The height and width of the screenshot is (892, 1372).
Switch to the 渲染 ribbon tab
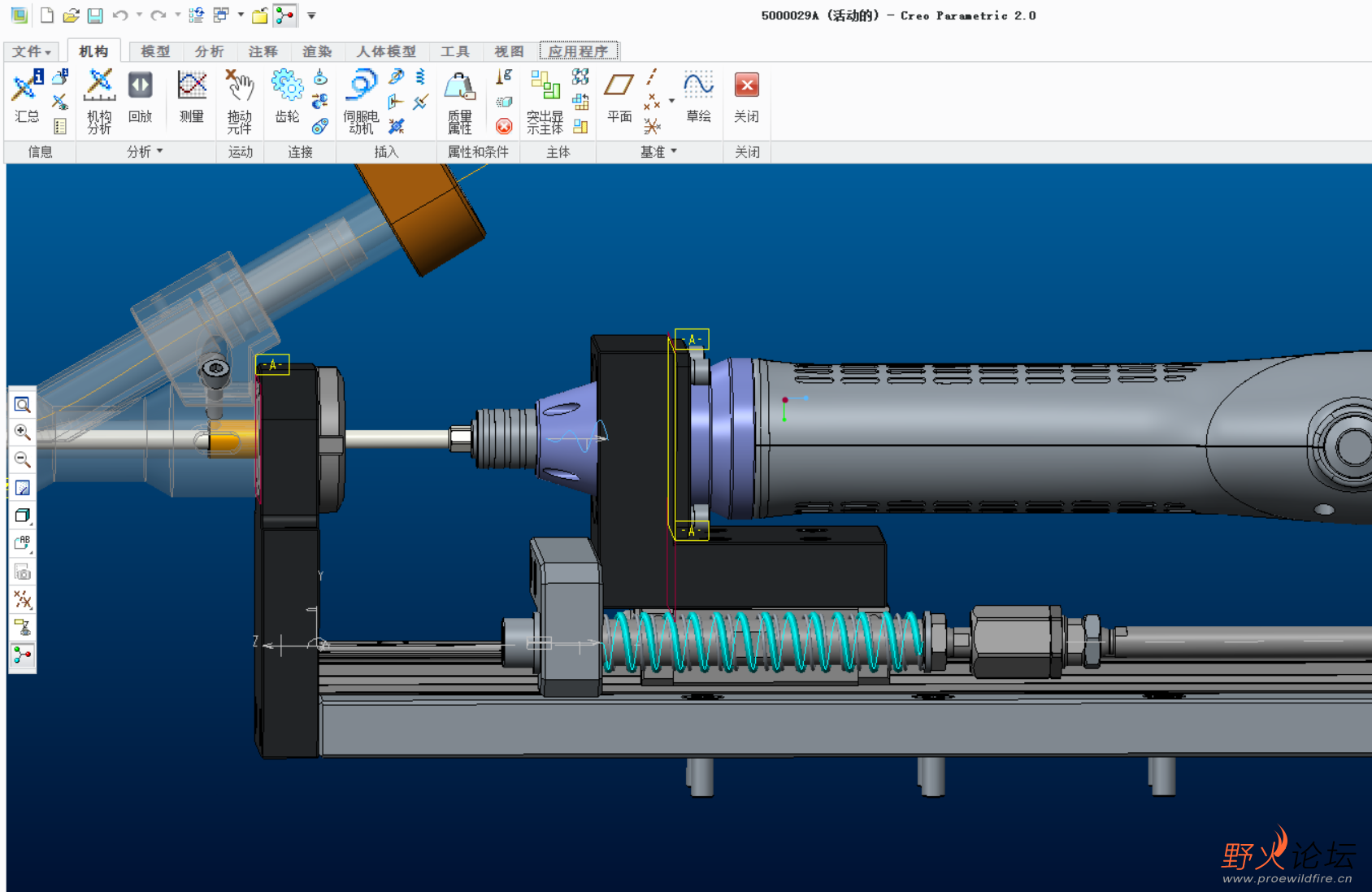(x=317, y=51)
